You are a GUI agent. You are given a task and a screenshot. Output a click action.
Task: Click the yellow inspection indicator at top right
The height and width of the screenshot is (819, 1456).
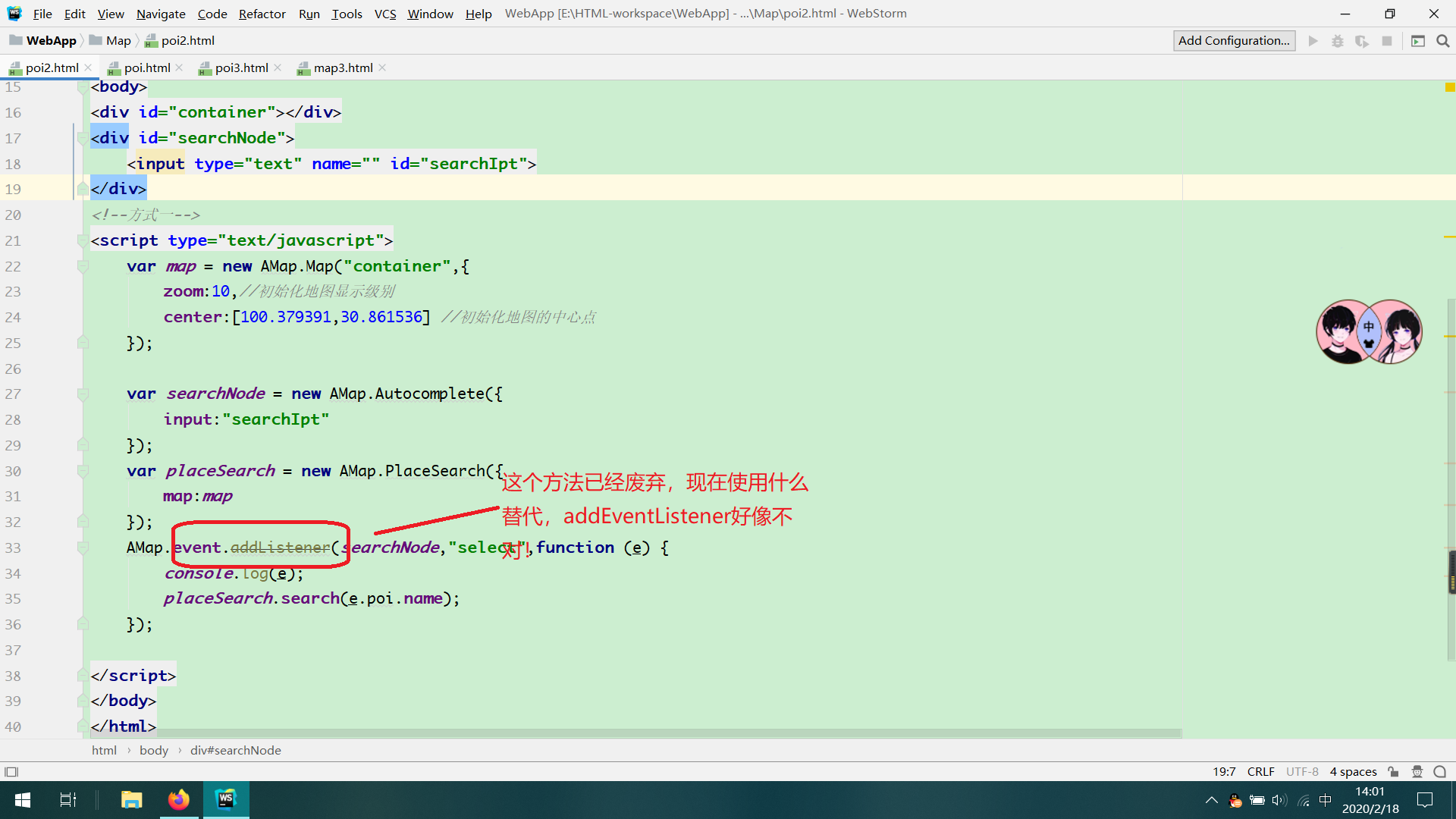tap(1450, 87)
